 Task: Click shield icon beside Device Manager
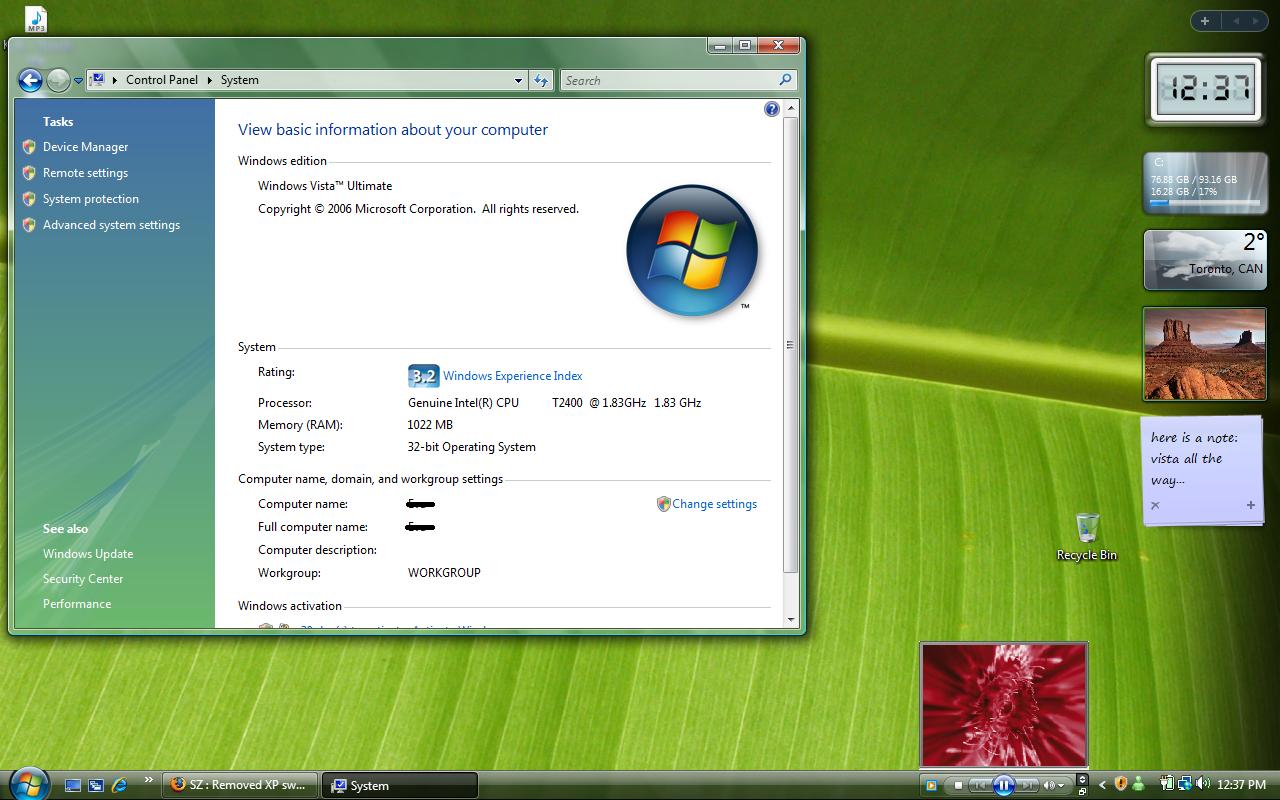pyautogui.click(x=29, y=147)
